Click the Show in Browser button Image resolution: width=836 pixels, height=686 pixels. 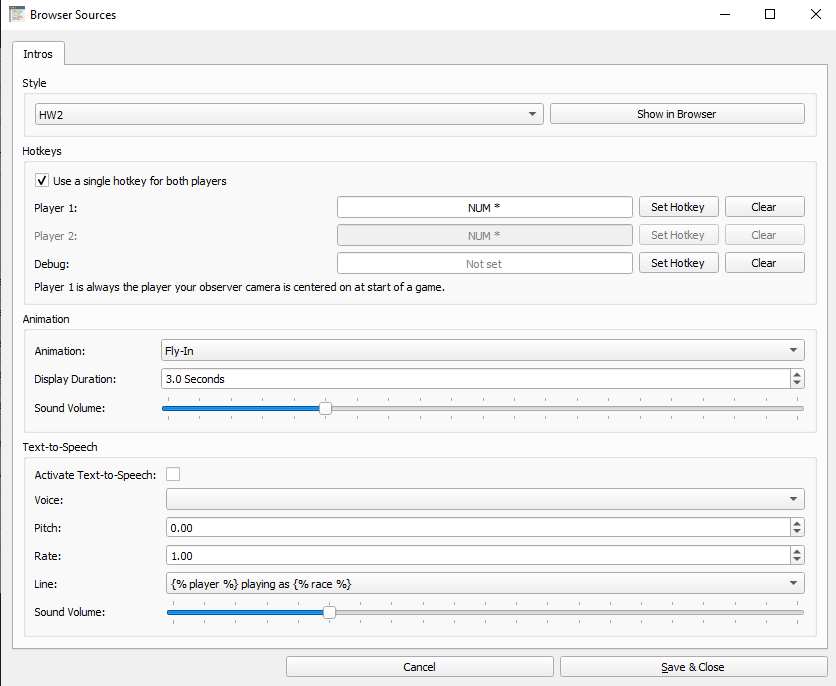[677, 113]
